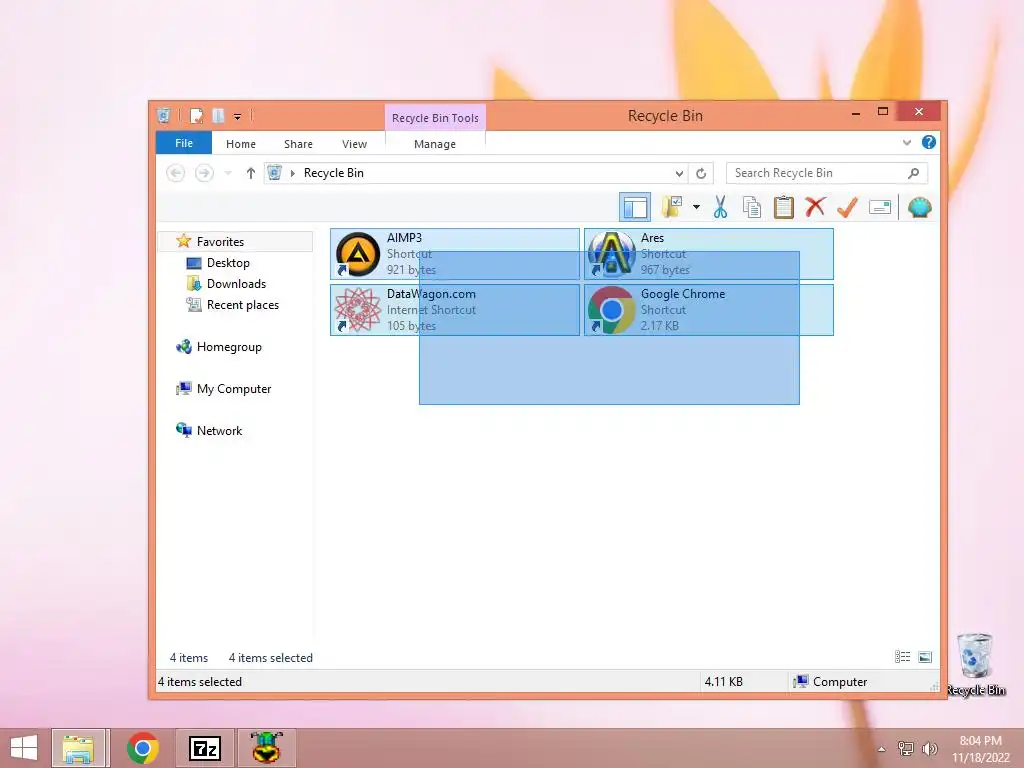
Task: Expand the address bar history dropdown
Action: (679, 173)
